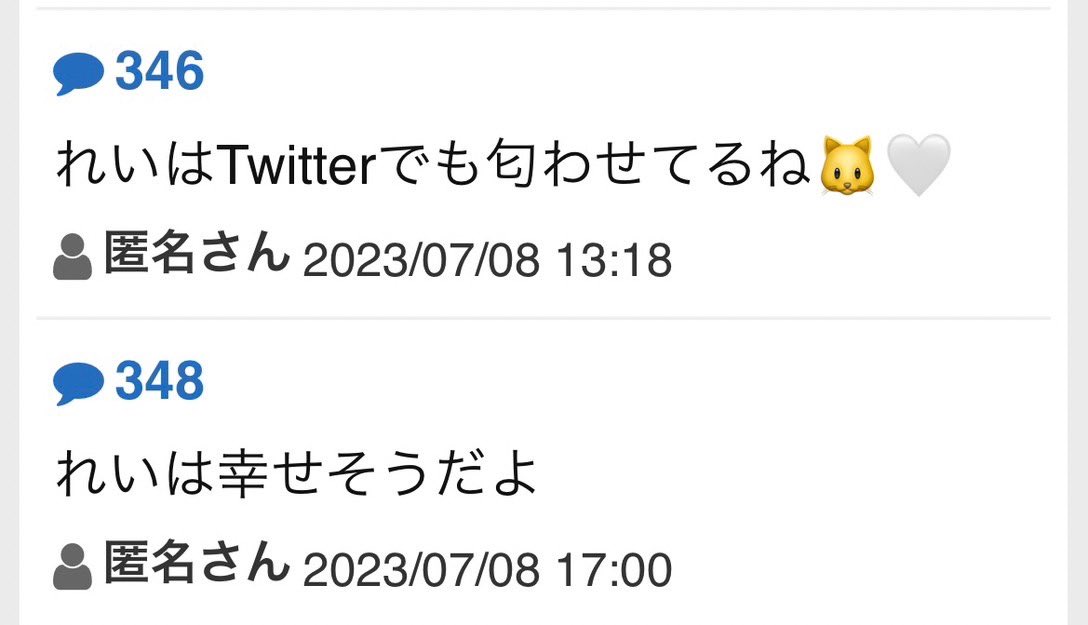Select the user avatar icon on comment 348

tap(72, 567)
